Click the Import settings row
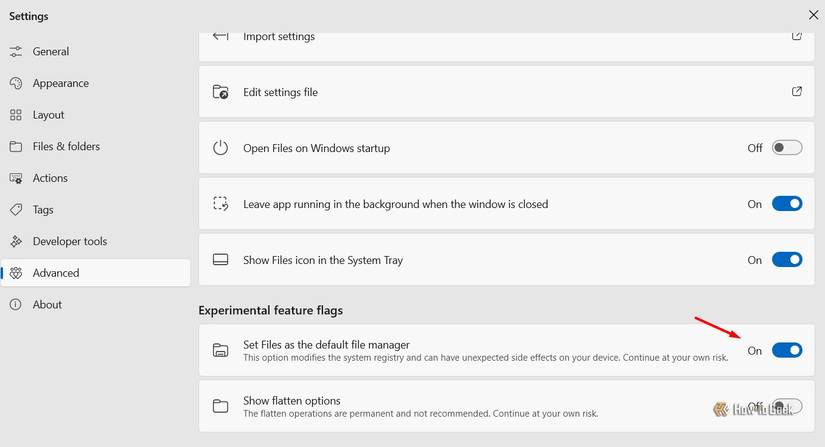This screenshot has height=447, width=825. pos(507,47)
